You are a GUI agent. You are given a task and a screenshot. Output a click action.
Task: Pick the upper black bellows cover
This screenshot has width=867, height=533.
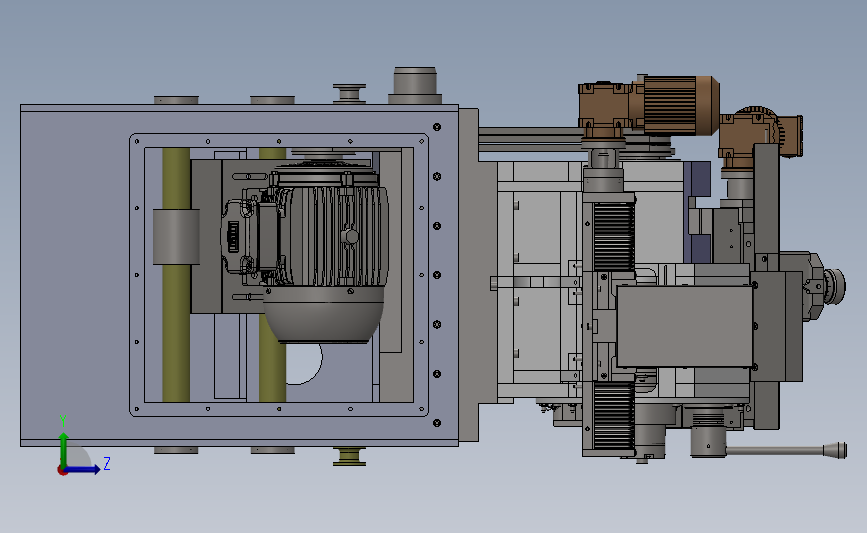pyautogui.click(x=613, y=236)
